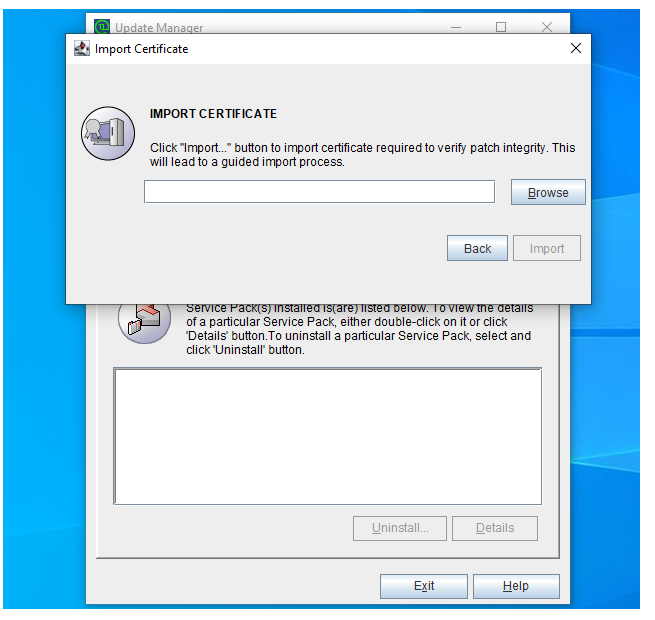Exit the Update Manager

(x=424, y=586)
